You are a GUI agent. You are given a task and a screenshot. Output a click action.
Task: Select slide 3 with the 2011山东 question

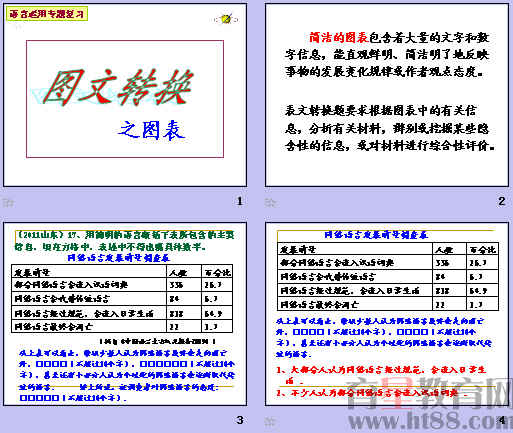tap(125, 314)
